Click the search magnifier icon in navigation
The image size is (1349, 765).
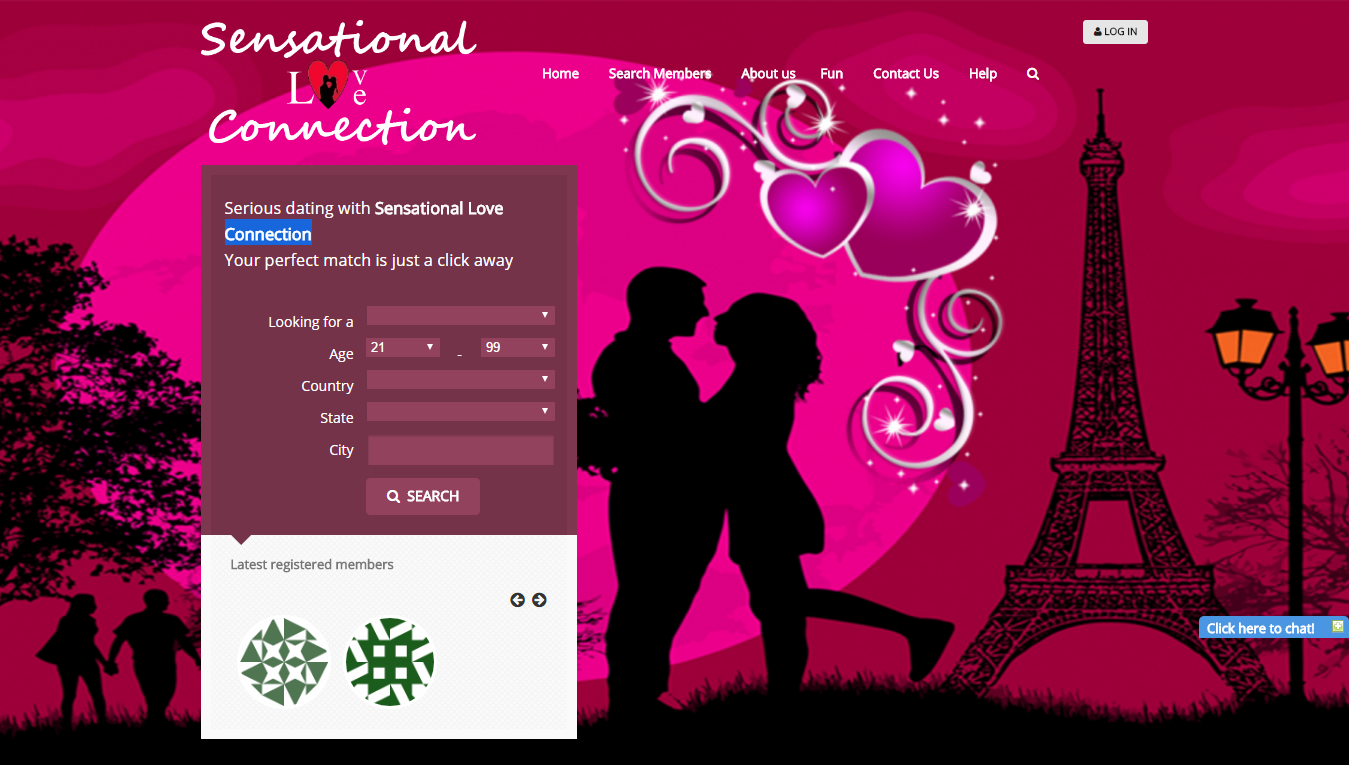click(1033, 74)
